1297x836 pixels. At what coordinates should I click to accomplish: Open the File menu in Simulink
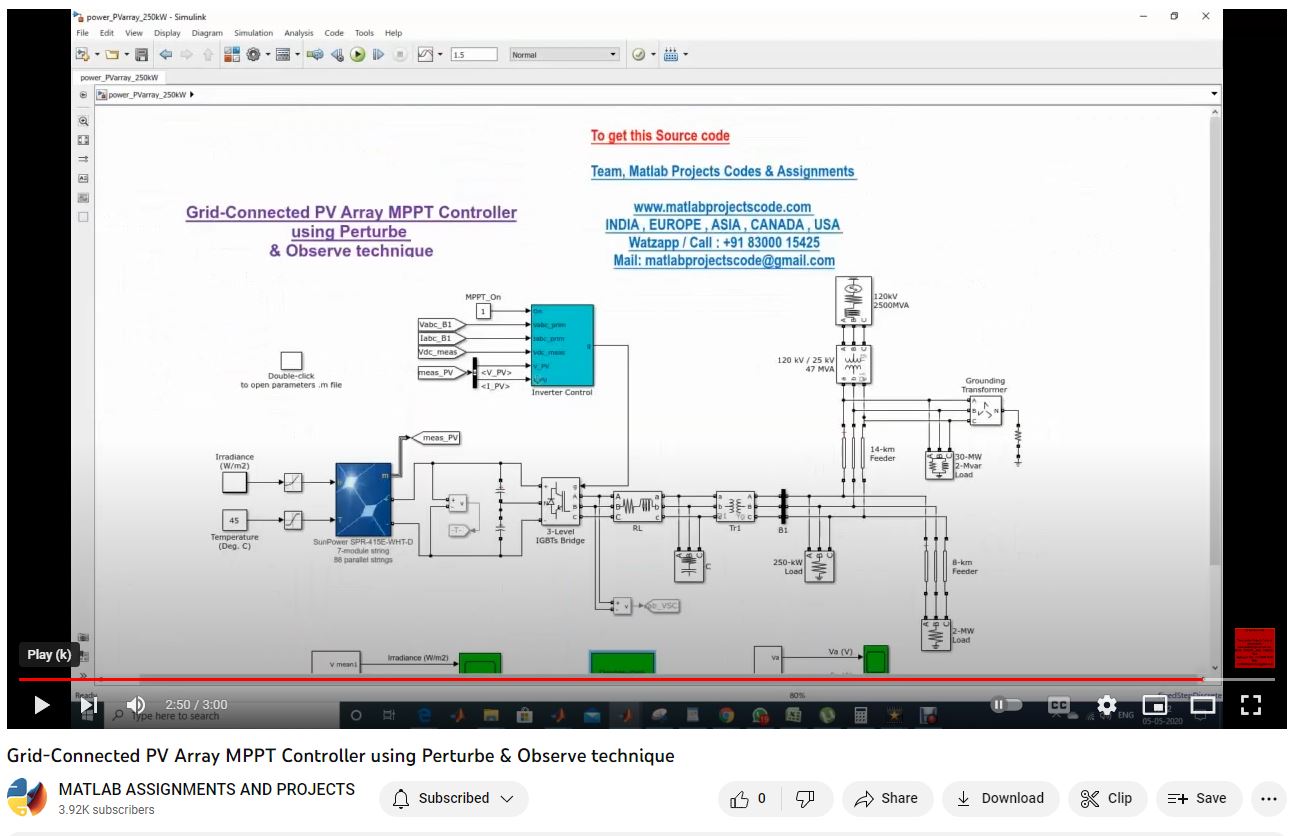click(83, 33)
